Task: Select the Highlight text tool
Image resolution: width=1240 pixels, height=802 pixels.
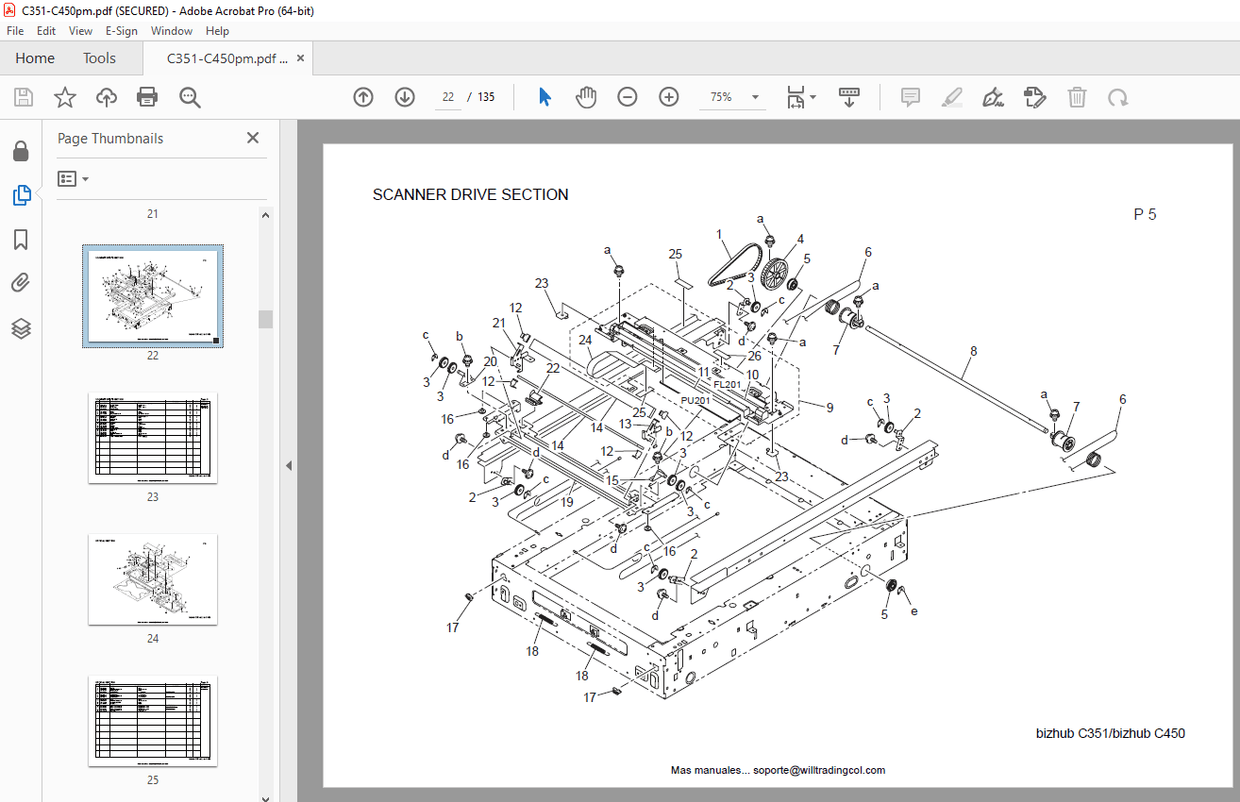Action: click(952, 97)
